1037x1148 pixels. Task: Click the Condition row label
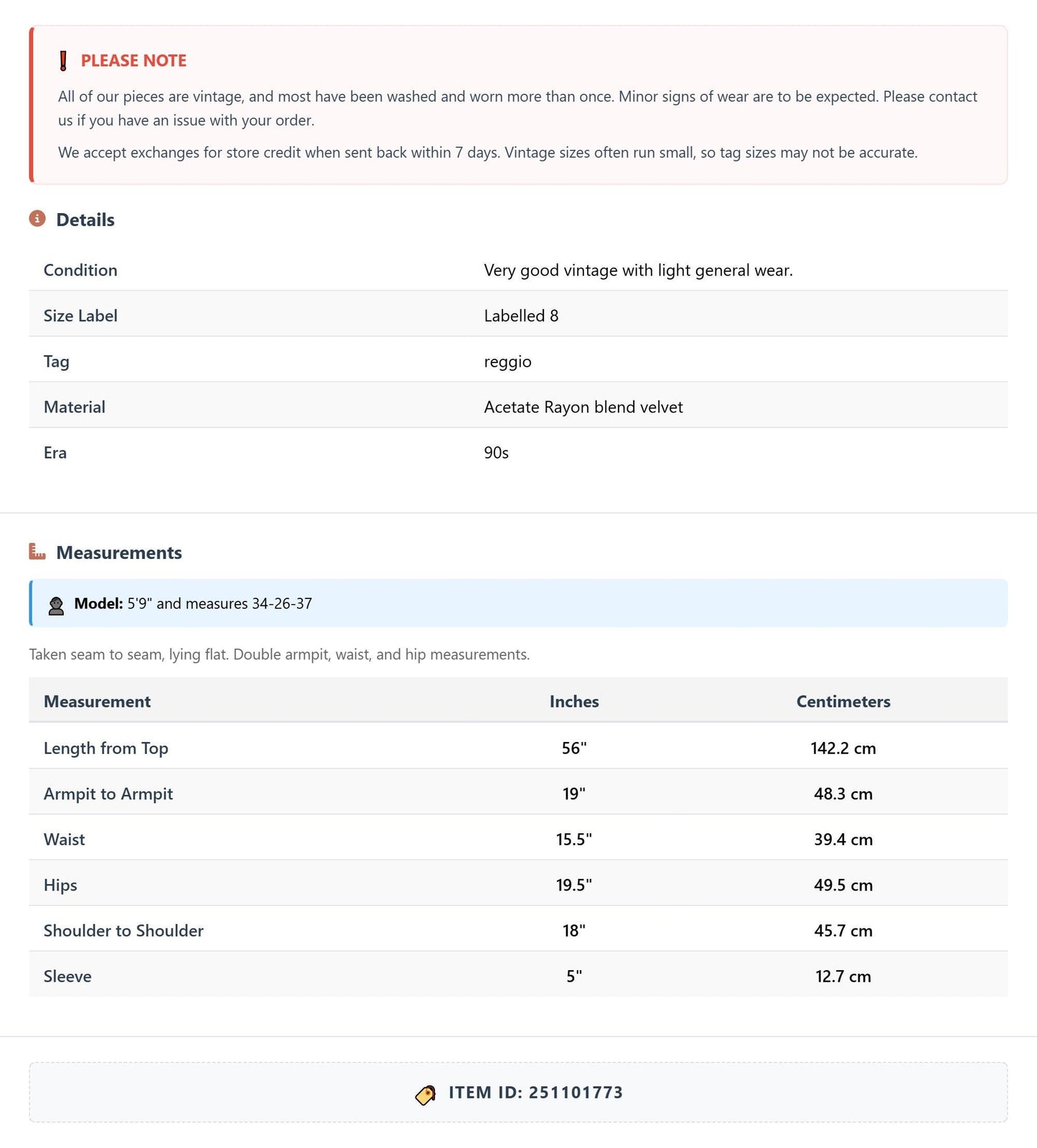pyautogui.click(x=80, y=270)
